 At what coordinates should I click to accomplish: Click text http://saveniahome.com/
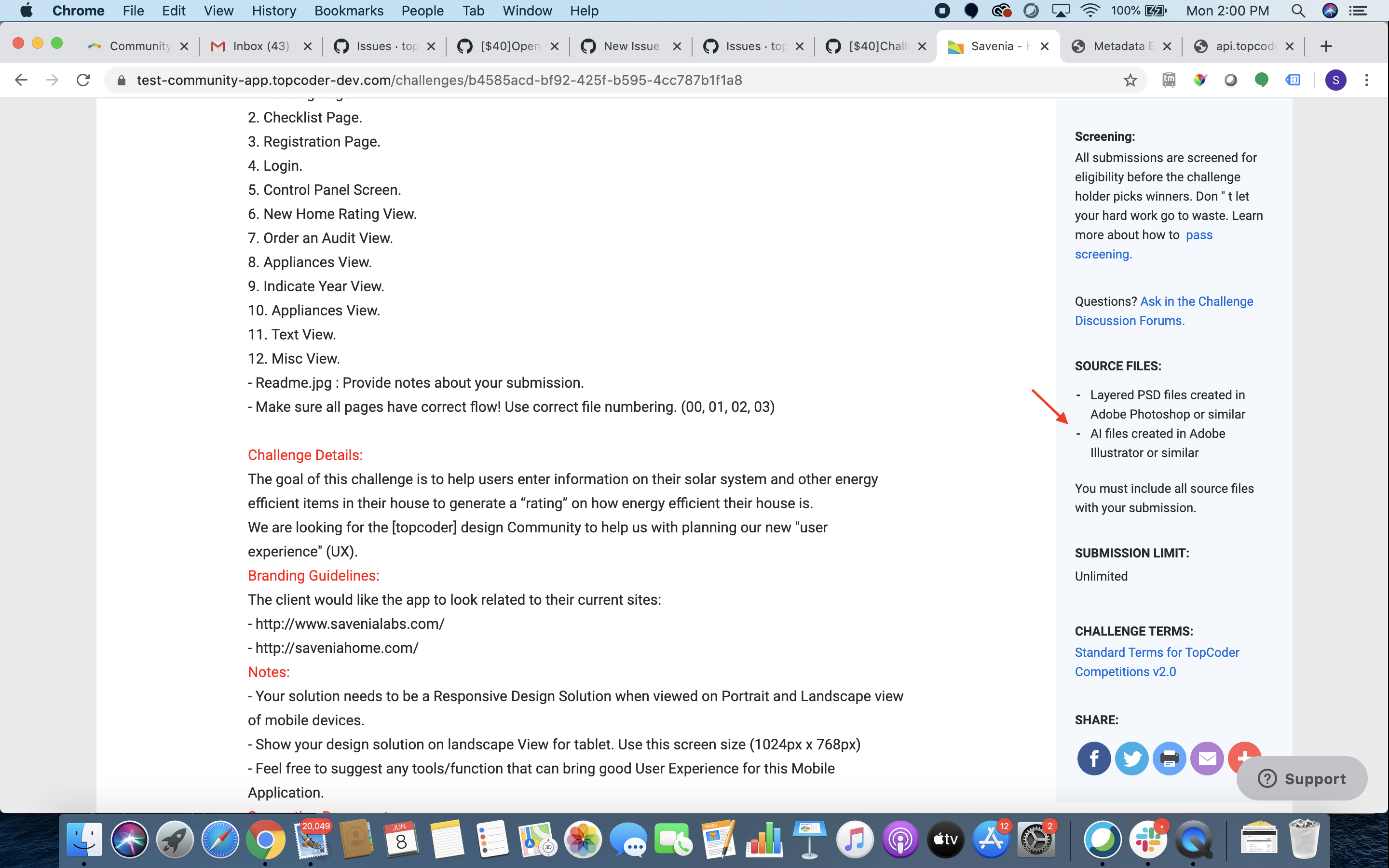pos(337,648)
